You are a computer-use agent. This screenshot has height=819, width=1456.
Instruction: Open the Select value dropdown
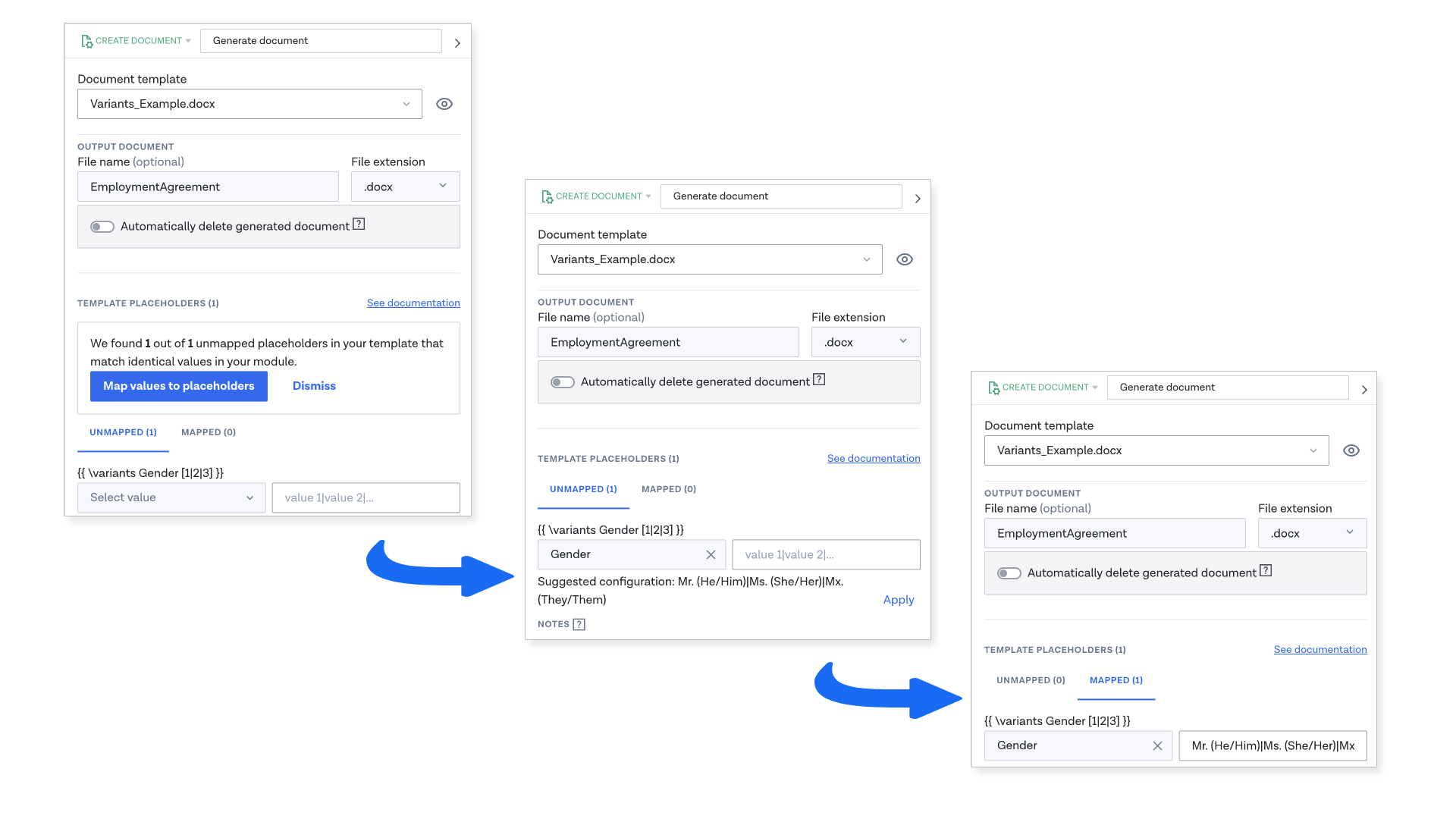coord(171,497)
